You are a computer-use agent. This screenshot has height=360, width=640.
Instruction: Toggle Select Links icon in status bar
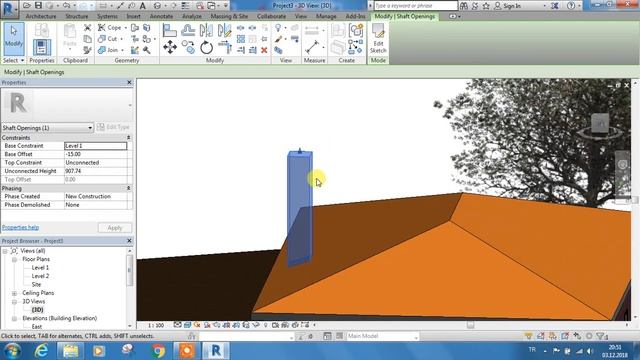pyautogui.click(x=528, y=336)
